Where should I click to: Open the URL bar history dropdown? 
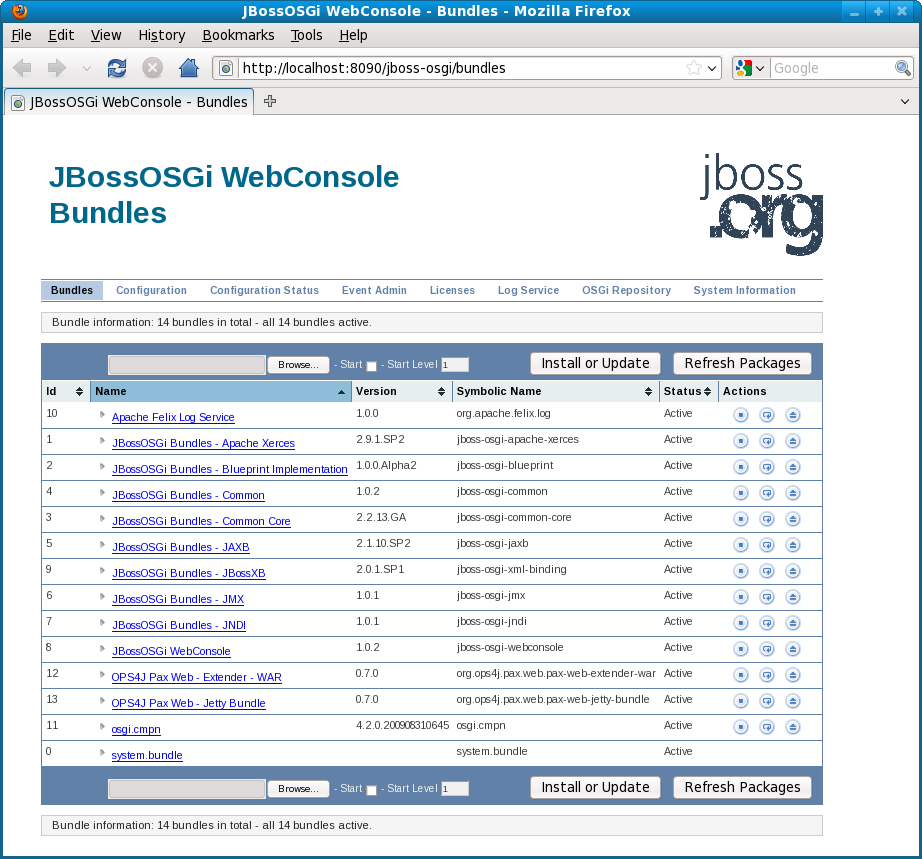click(x=711, y=68)
